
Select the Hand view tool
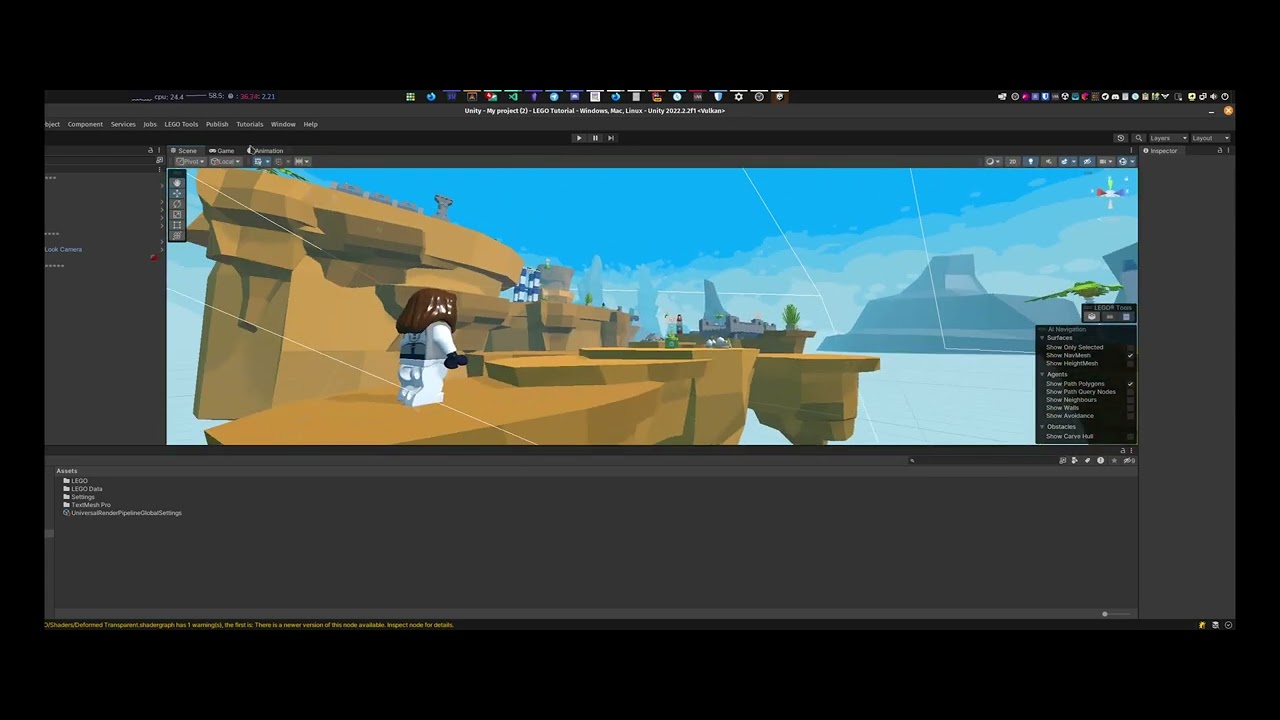177,182
